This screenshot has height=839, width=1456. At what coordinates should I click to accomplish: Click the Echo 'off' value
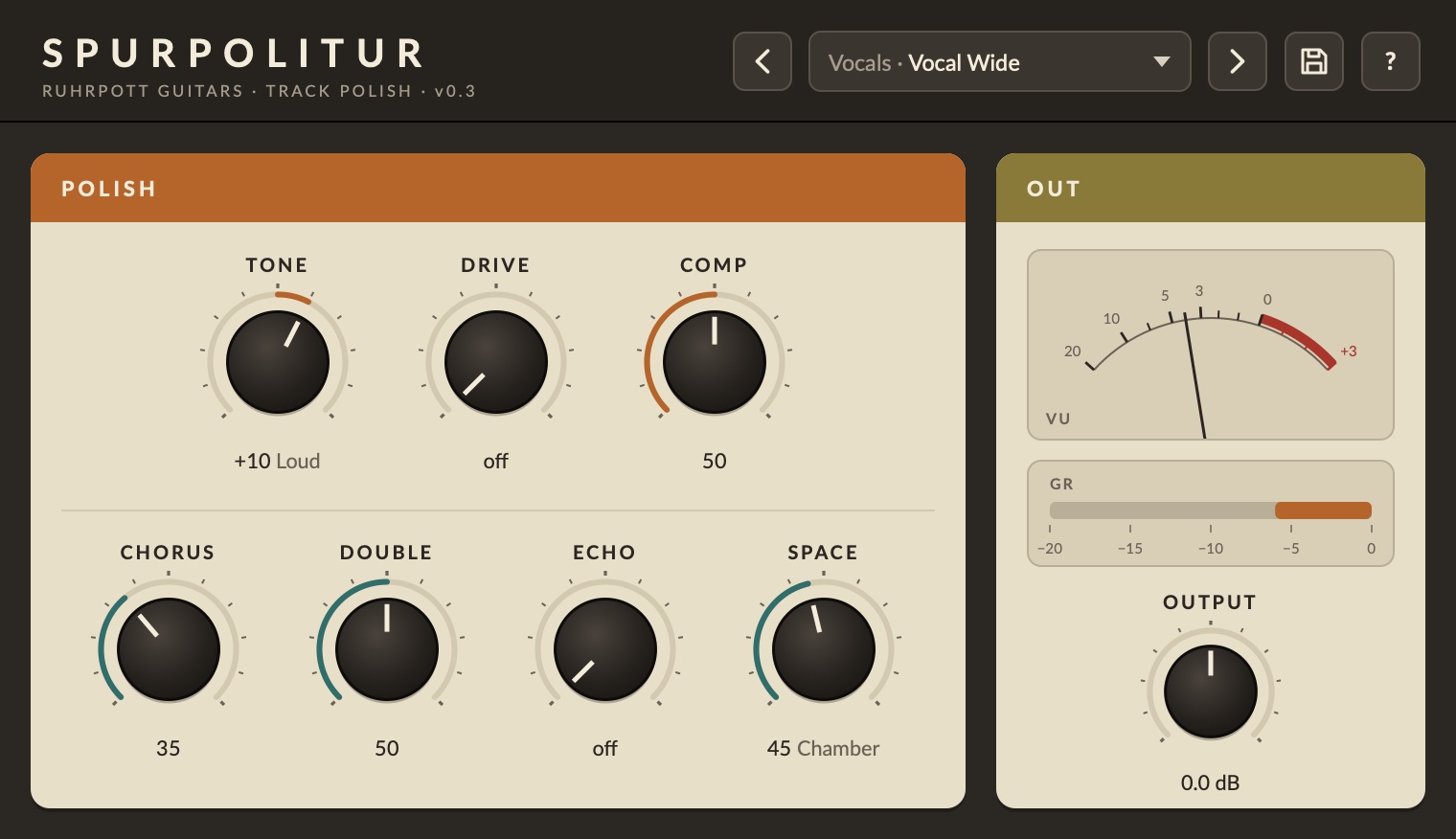[605, 748]
